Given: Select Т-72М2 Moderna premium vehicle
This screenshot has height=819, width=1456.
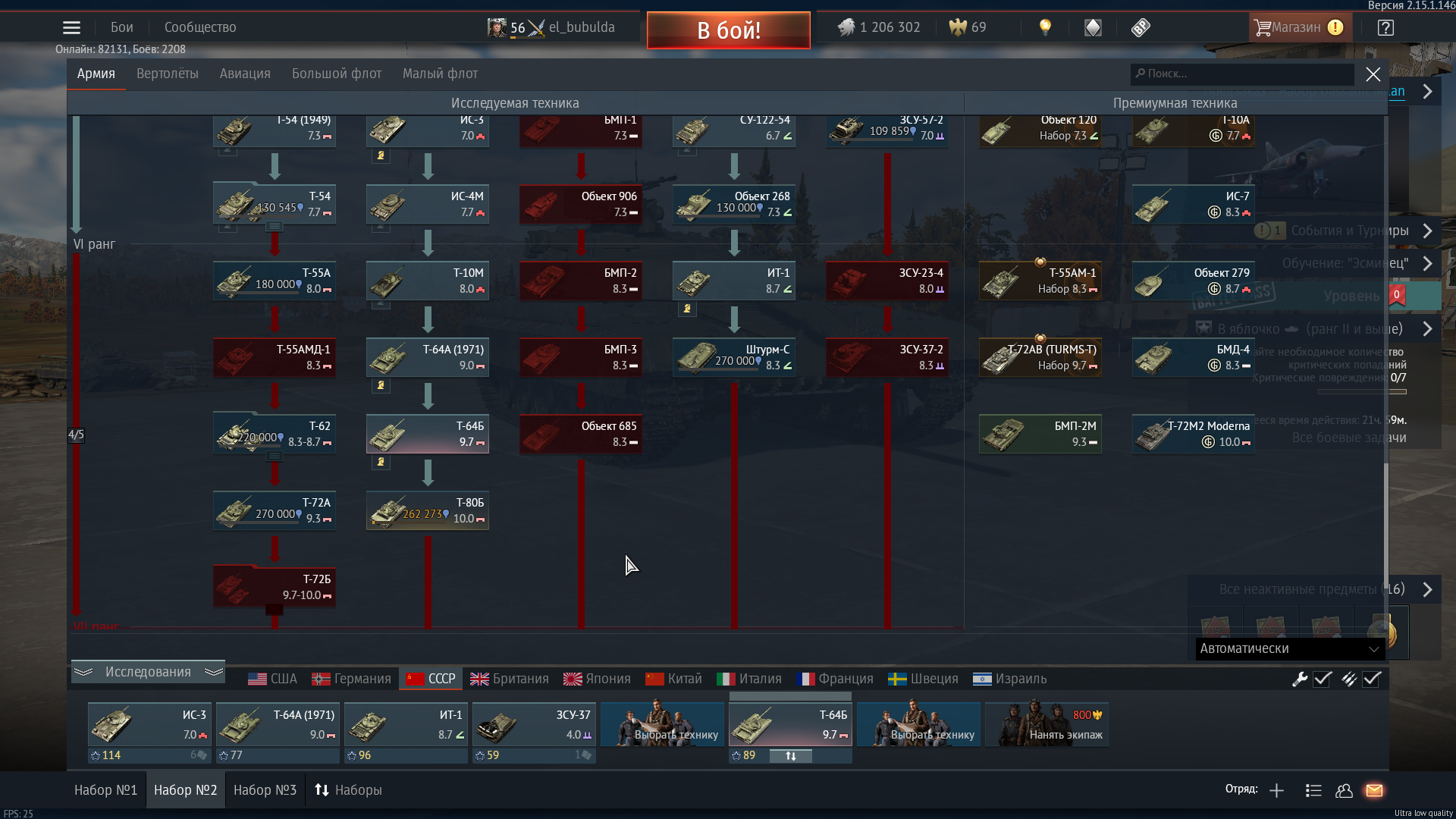Looking at the screenshot, I should point(1194,434).
